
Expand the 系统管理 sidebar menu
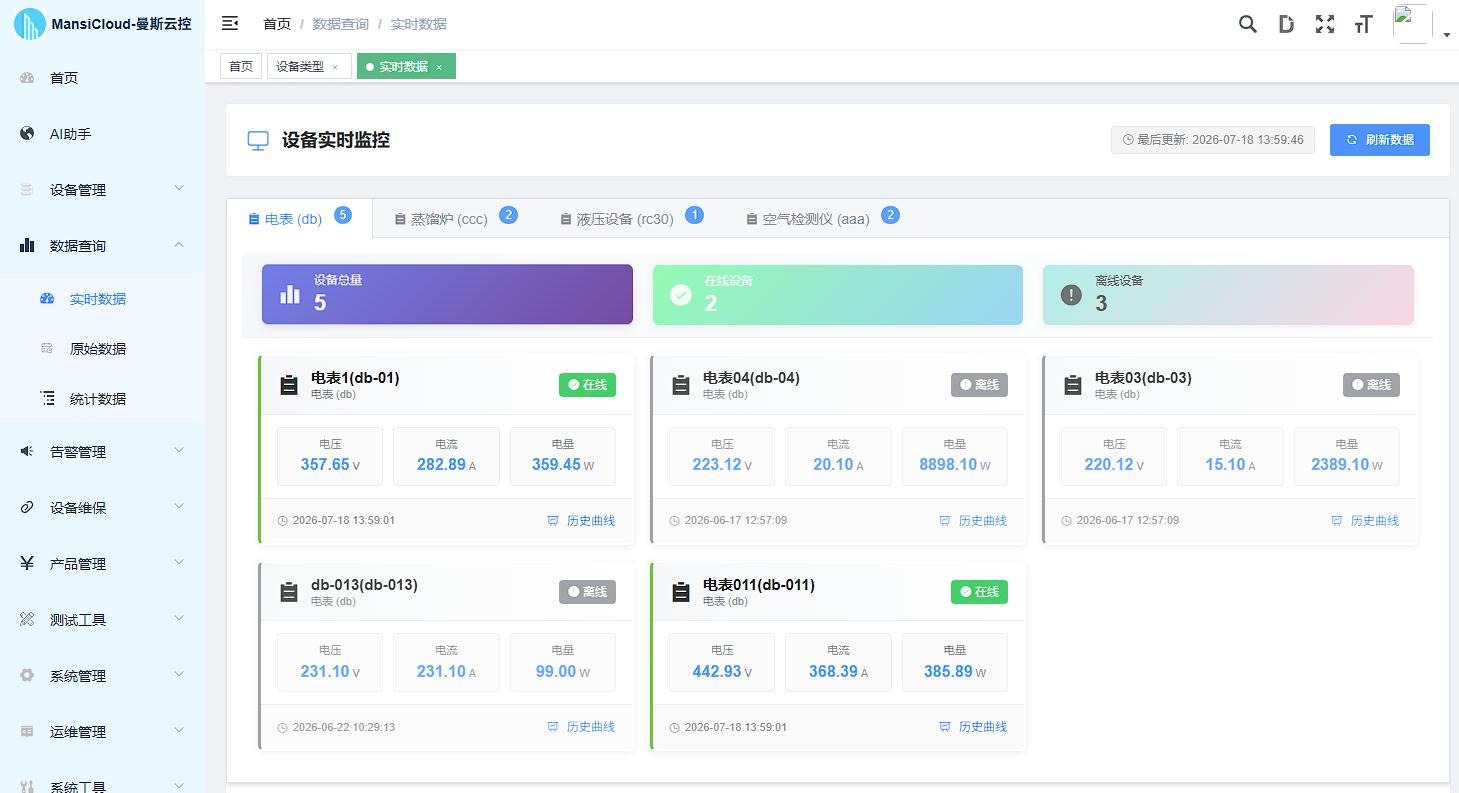(x=102, y=676)
